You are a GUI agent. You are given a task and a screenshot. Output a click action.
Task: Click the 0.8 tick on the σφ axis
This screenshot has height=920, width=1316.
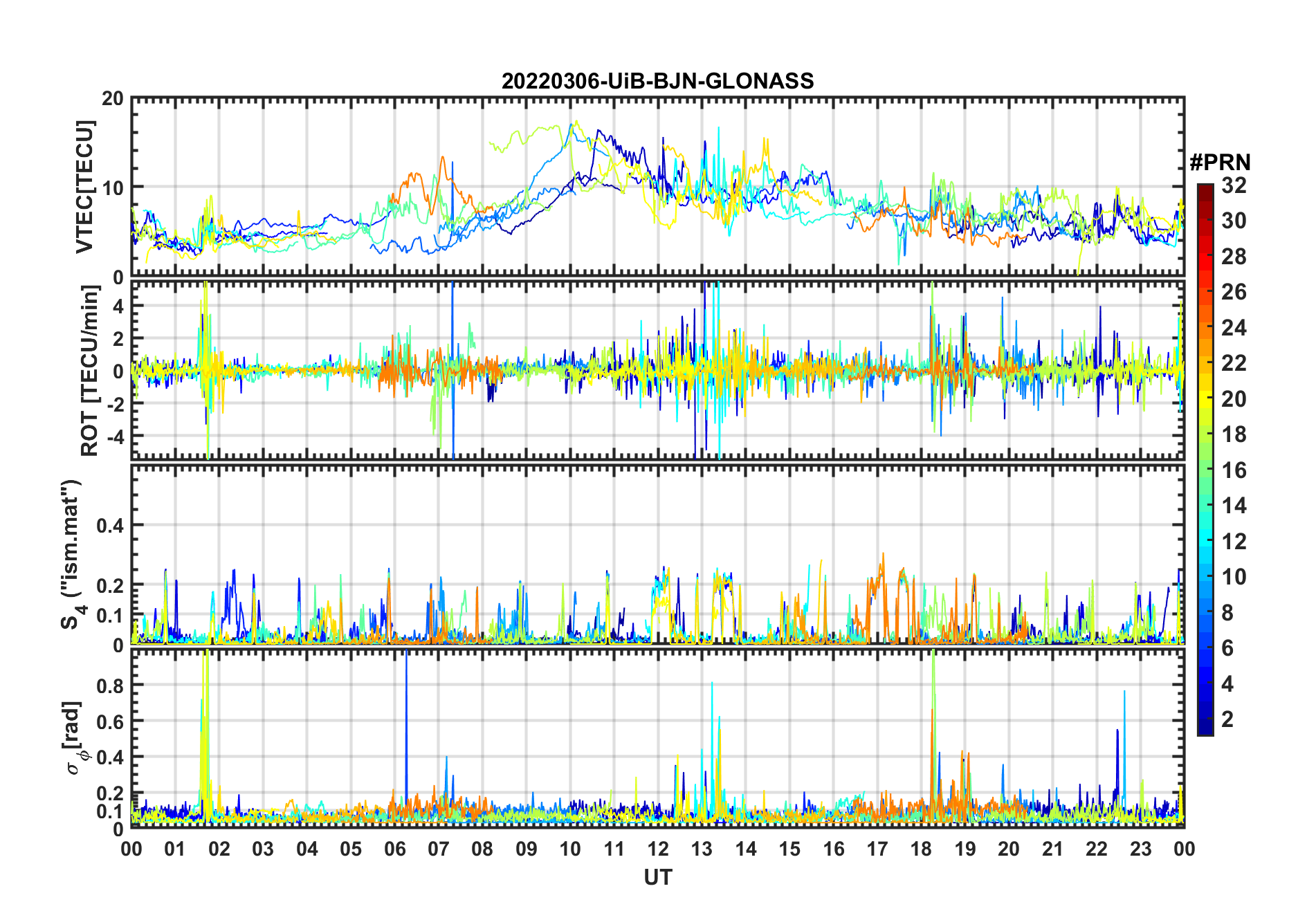(x=110, y=686)
